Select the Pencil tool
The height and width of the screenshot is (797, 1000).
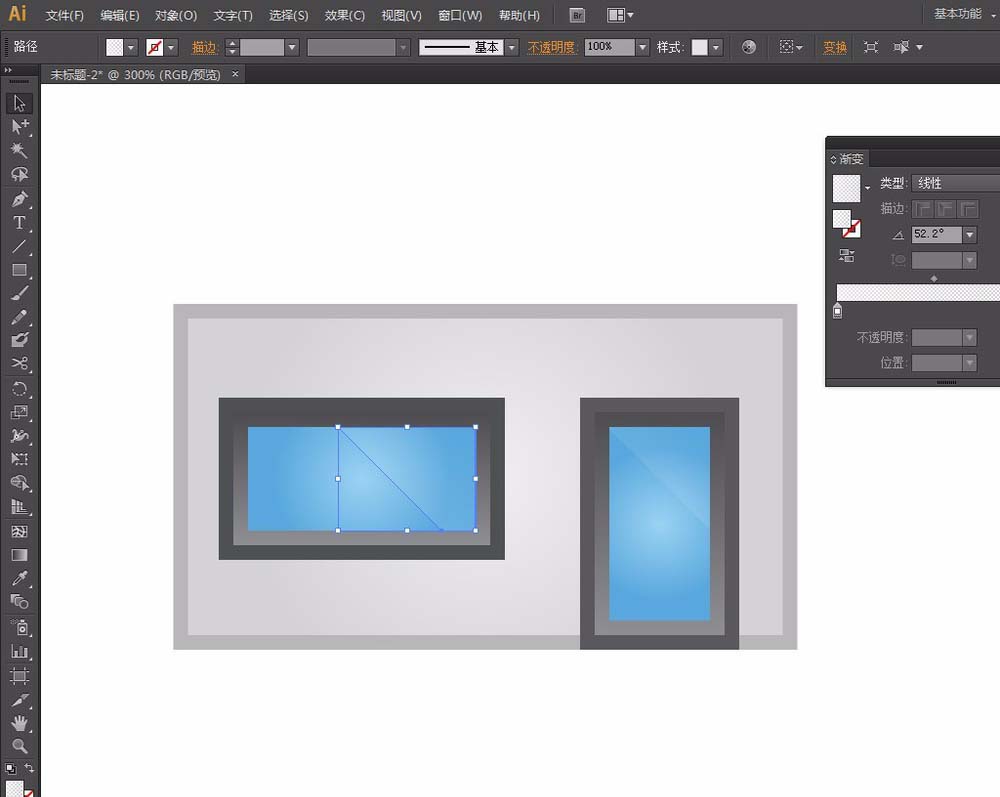(x=19, y=318)
